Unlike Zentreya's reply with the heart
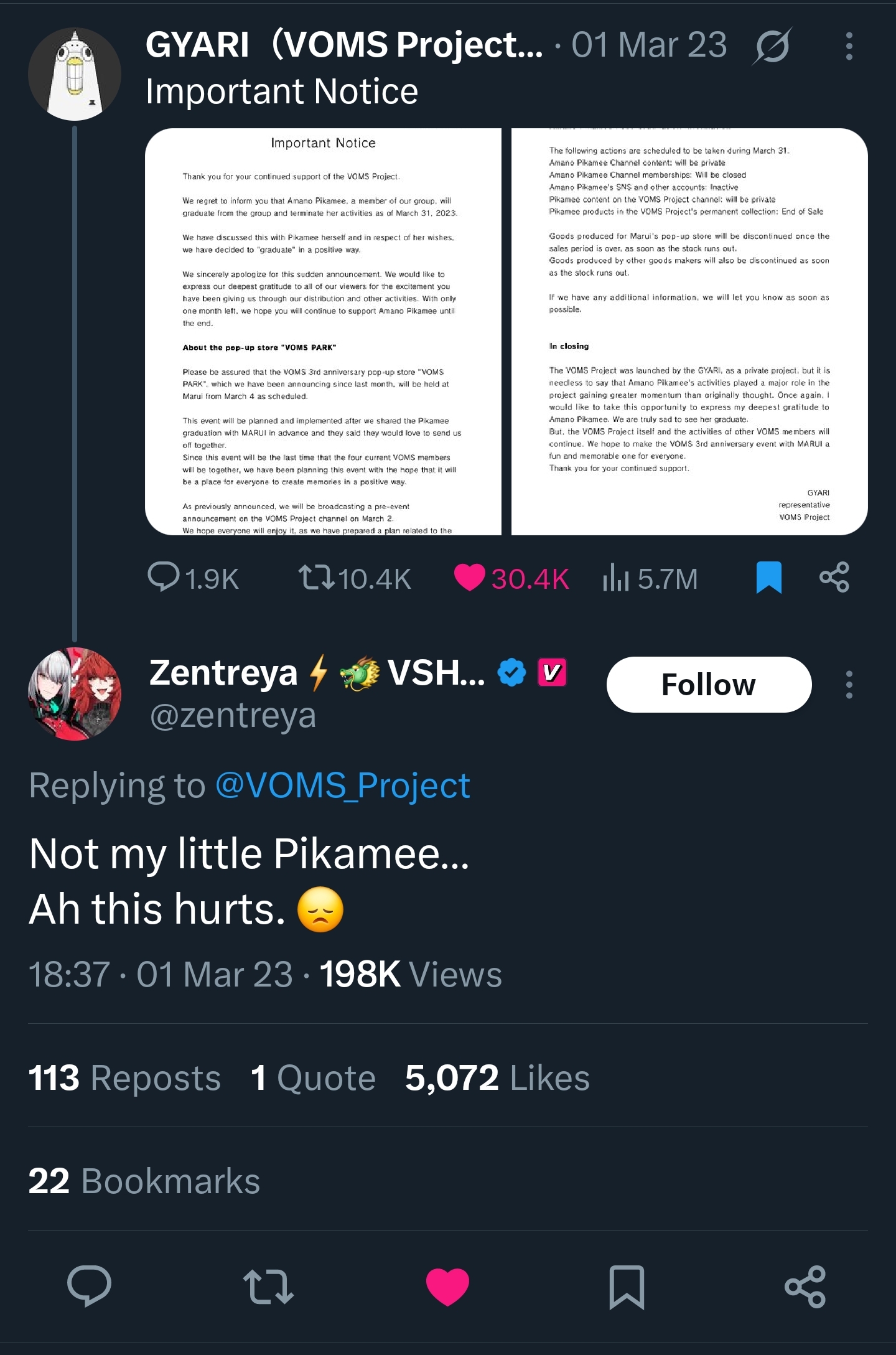The width and height of the screenshot is (896, 1355). [x=447, y=1286]
